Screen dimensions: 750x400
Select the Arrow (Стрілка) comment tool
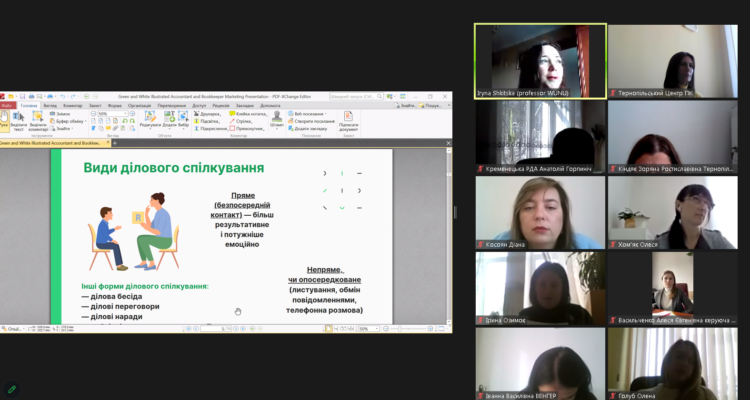point(241,121)
